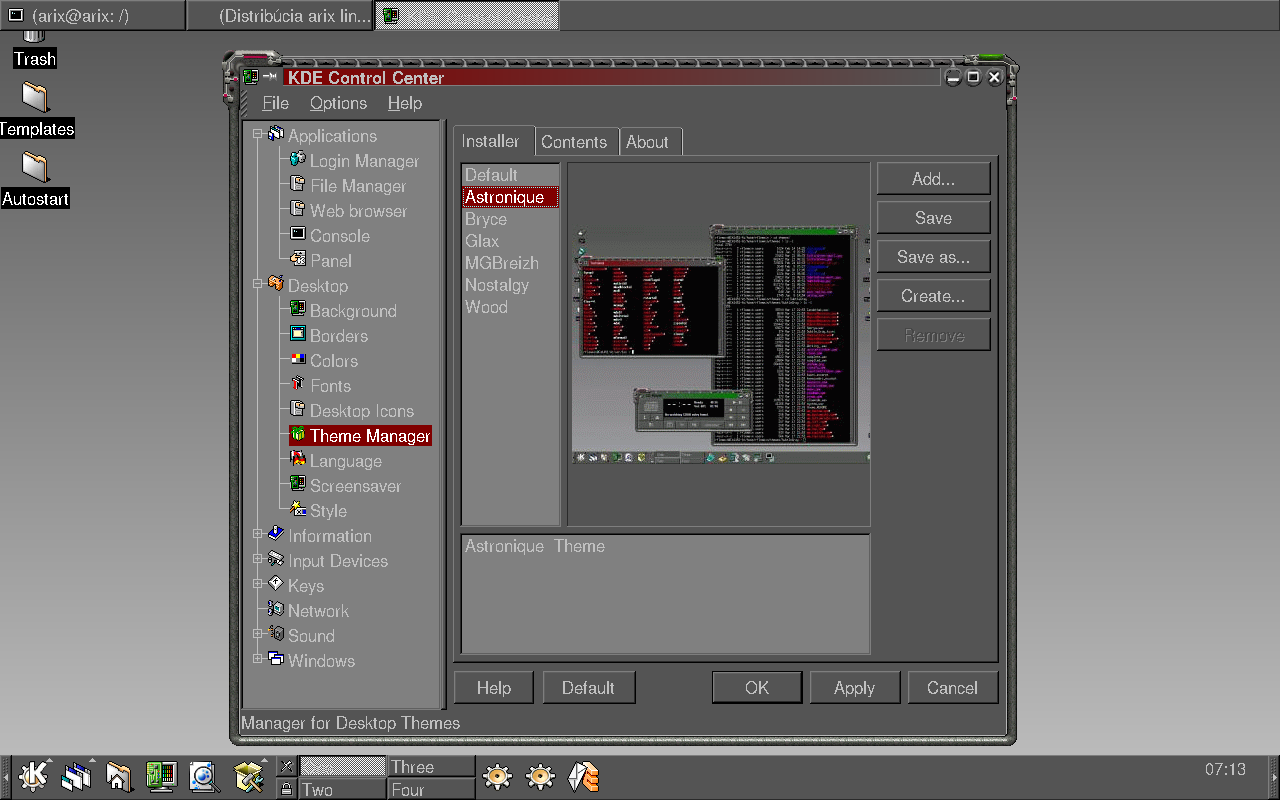Select the Bryce theme
Image resolution: width=1280 pixels, height=800 pixels.
click(509, 219)
